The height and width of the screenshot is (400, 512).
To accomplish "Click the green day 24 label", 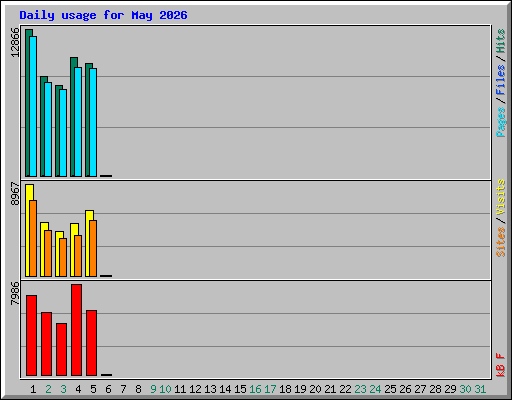I will [x=375, y=389].
